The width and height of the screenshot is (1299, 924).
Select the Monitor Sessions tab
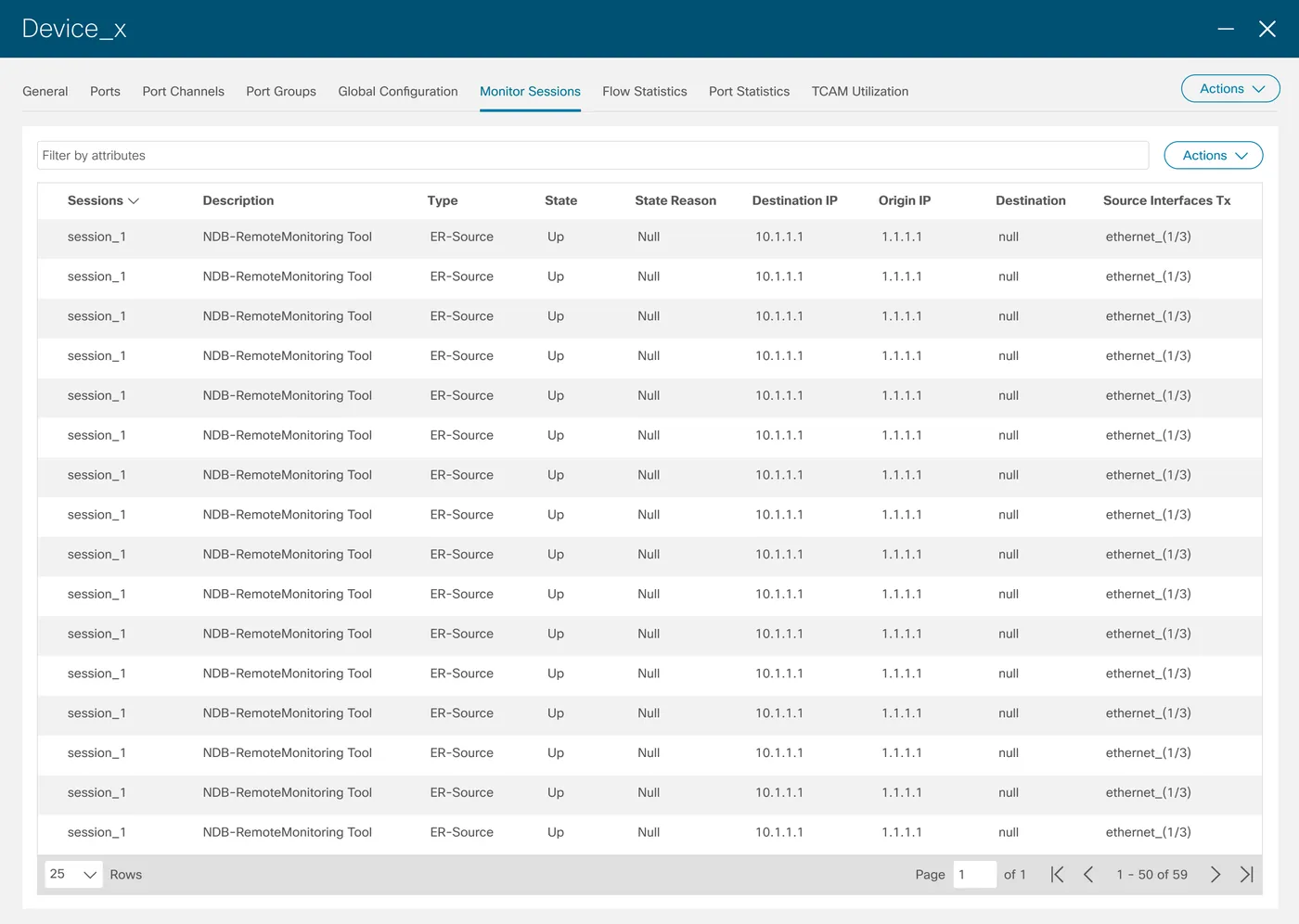tap(530, 92)
